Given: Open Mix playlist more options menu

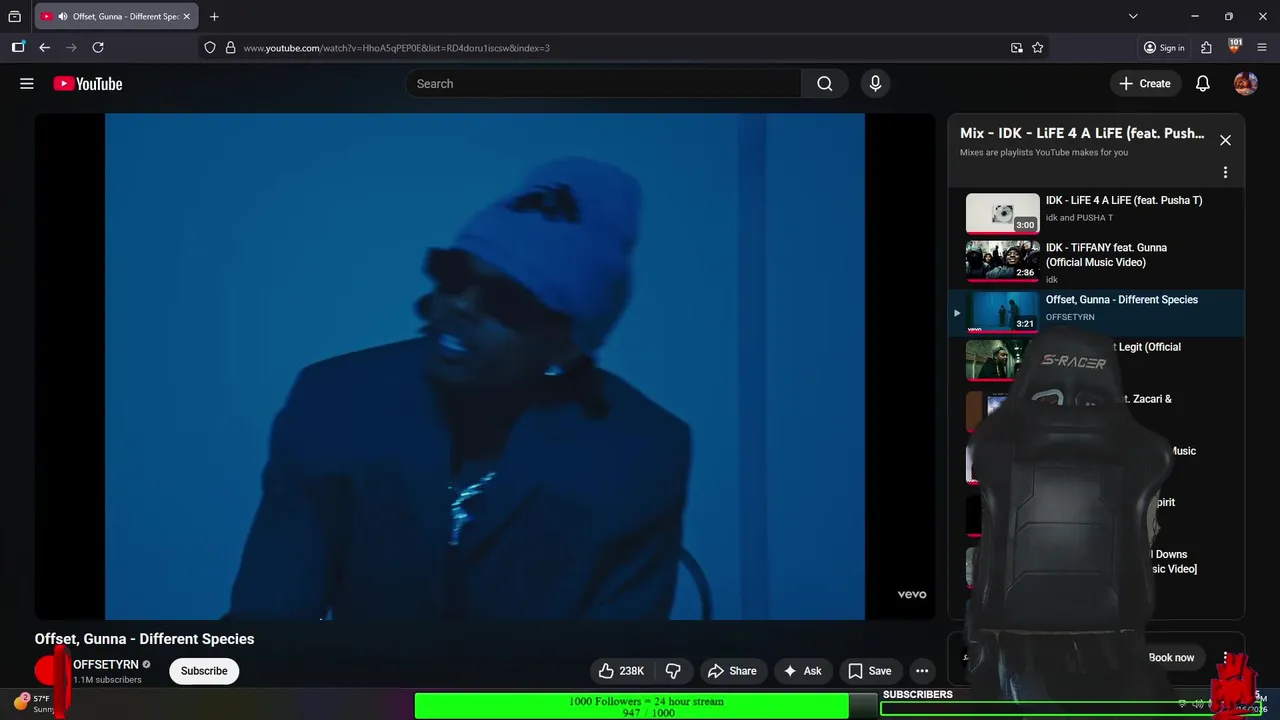Looking at the screenshot, I should tap(1225, 172).
